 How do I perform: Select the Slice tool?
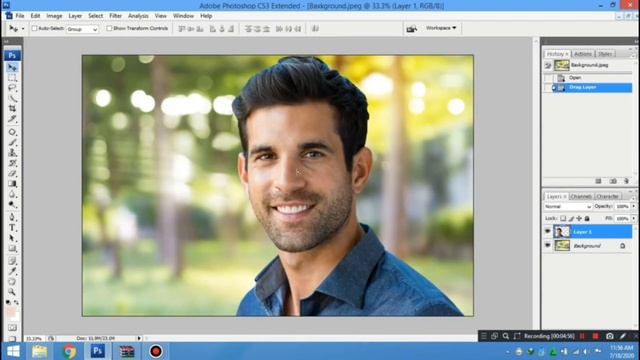tap(12, 119)
